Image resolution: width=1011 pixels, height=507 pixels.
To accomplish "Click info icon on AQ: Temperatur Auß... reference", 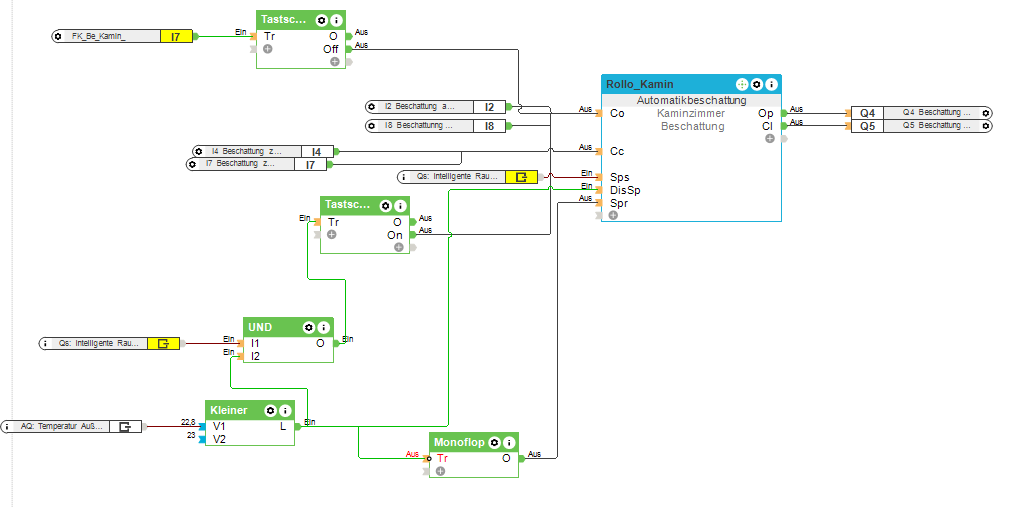I will point(6,426).
